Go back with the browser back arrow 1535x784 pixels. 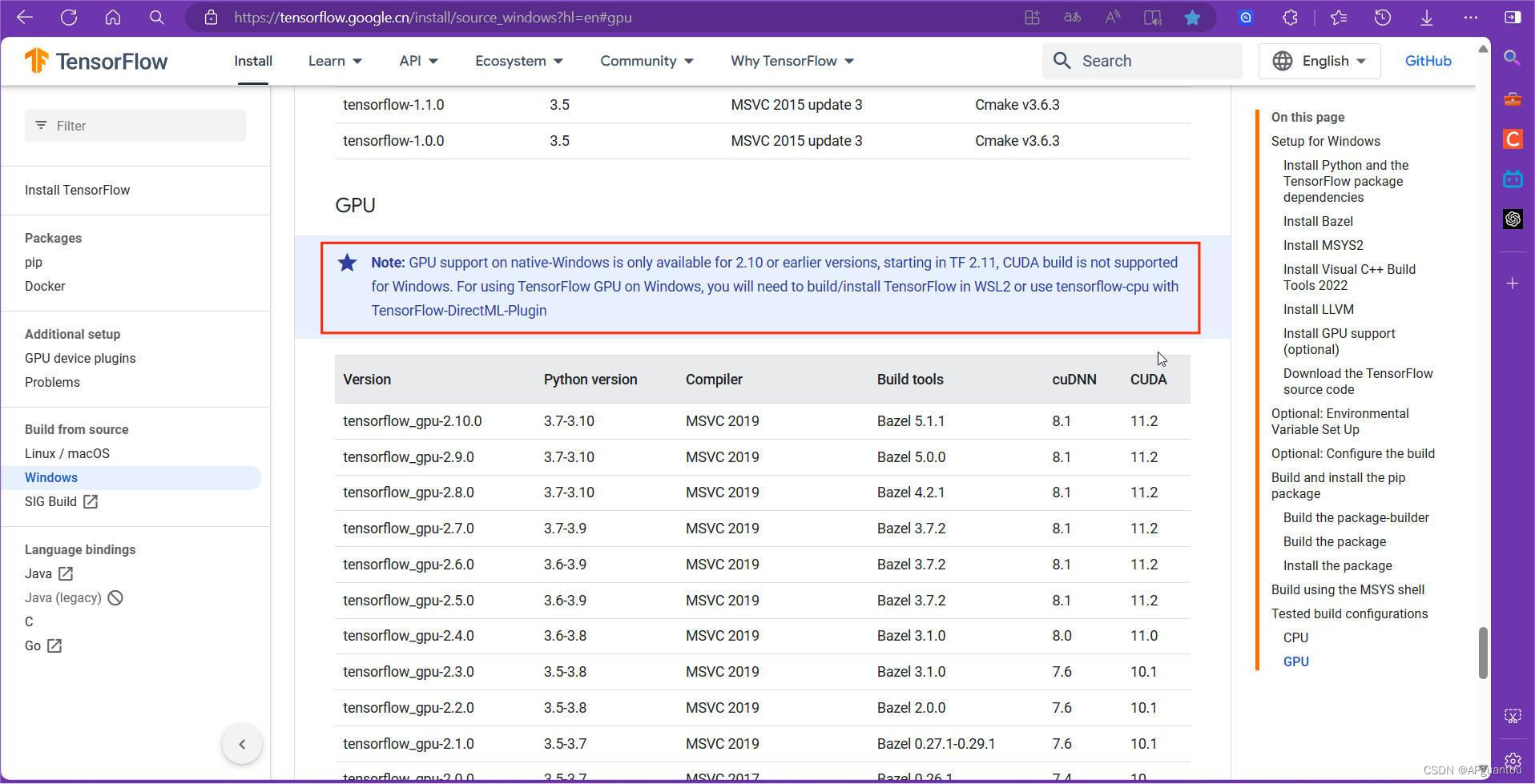pos(25,17)
